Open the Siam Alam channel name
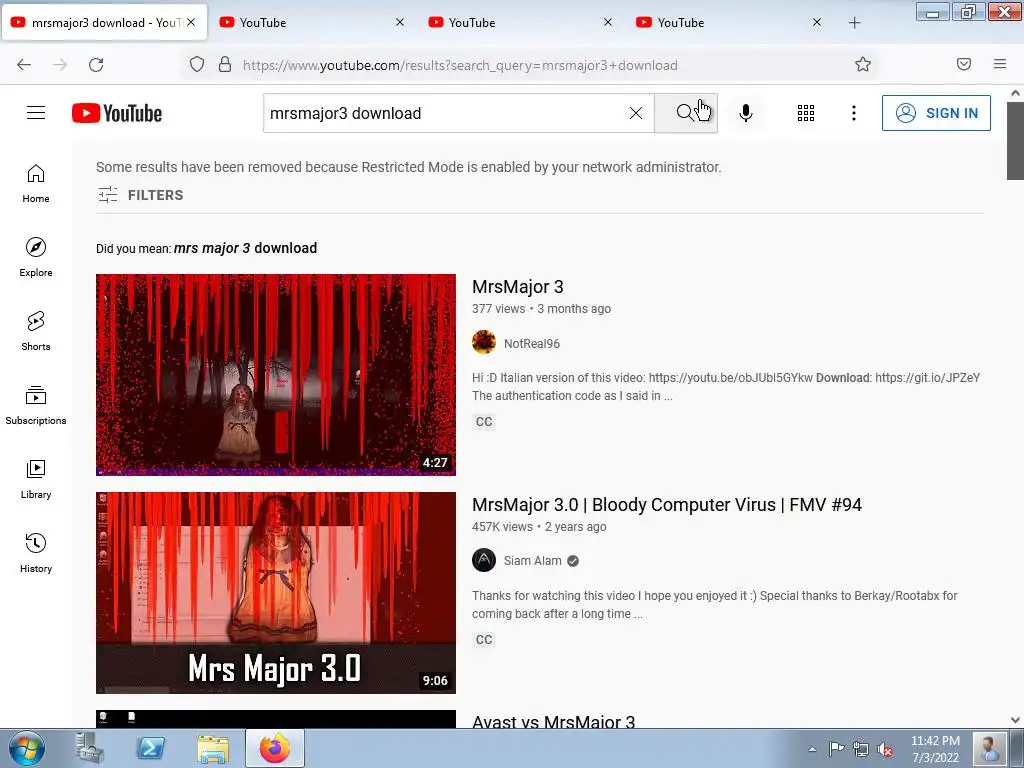This screenshot has width=1024, height=768. (532, 560)
